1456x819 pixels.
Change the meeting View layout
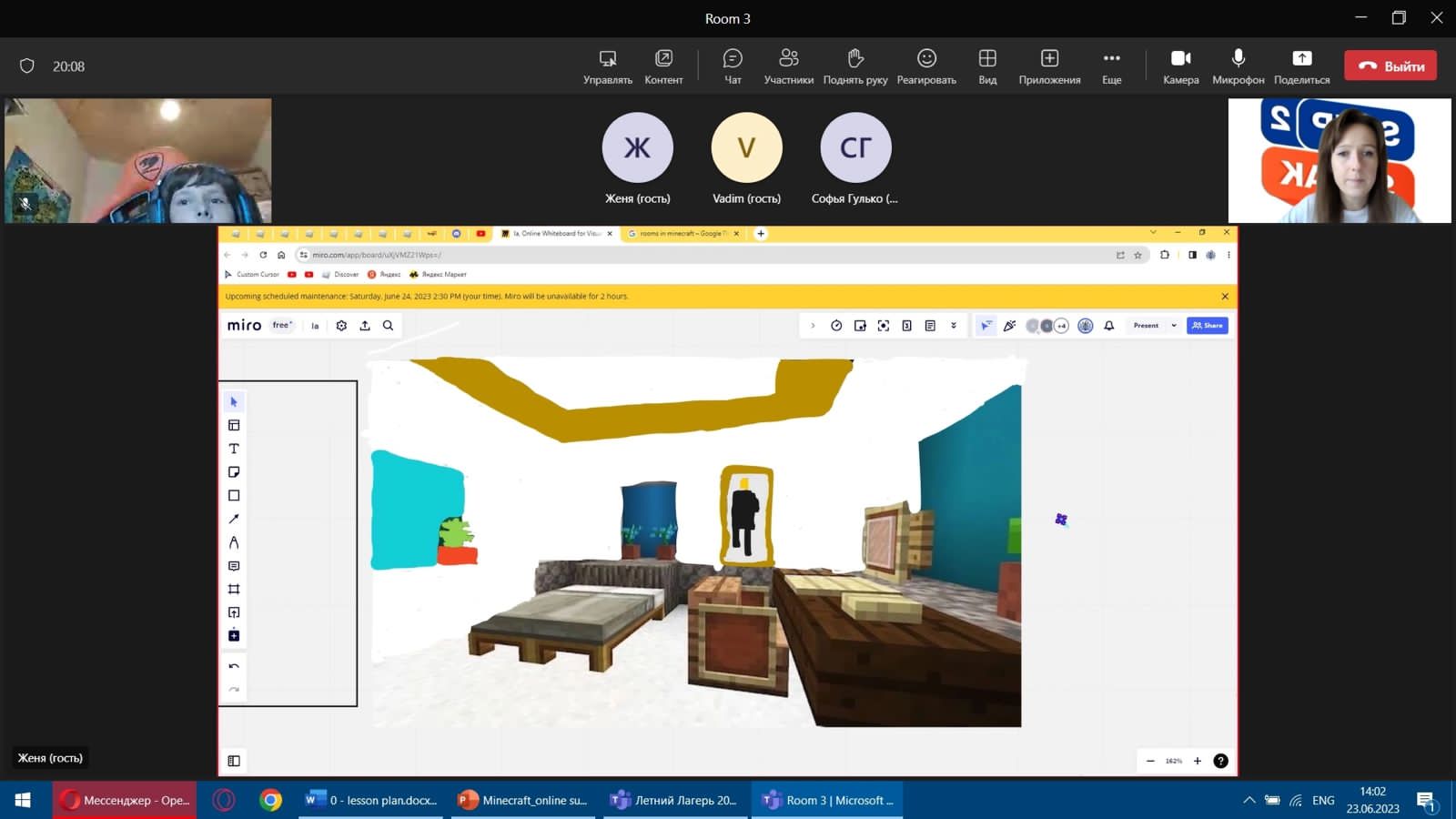point(987,66)
